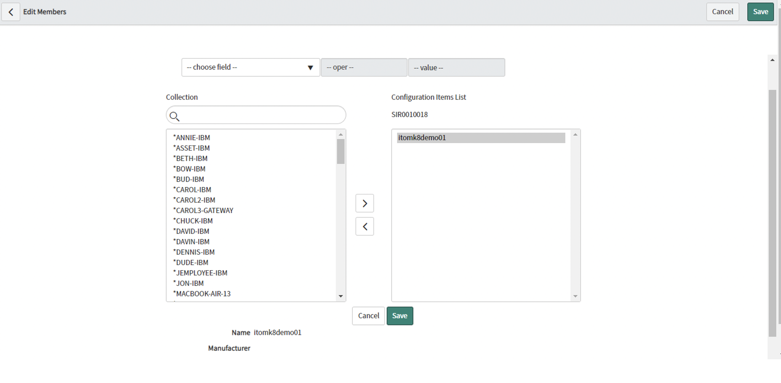Select *DAVID-IBM in the Collection list

[191, 231]
